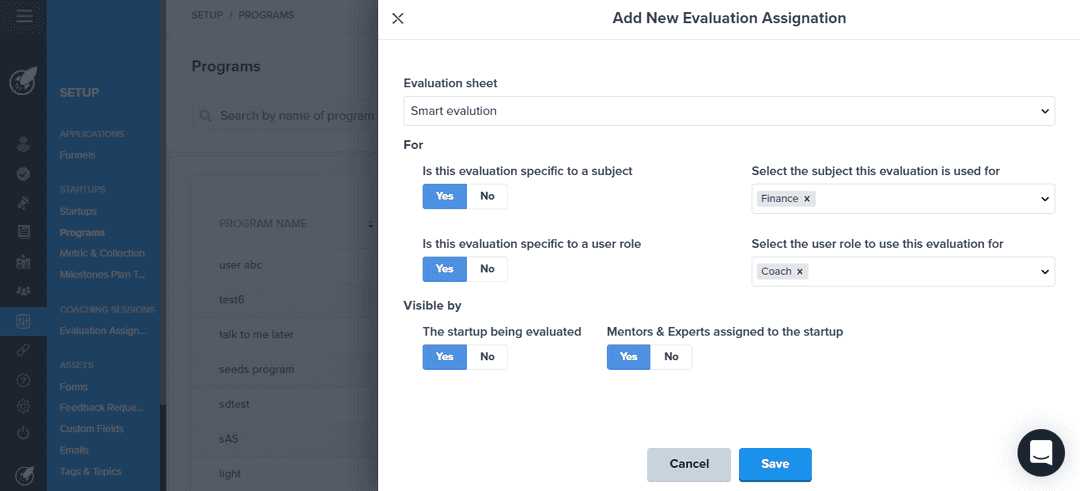This screenshot has width=1080, height=491.
Task: Save the evaluation assignation
Action: [x=775, y=464]
